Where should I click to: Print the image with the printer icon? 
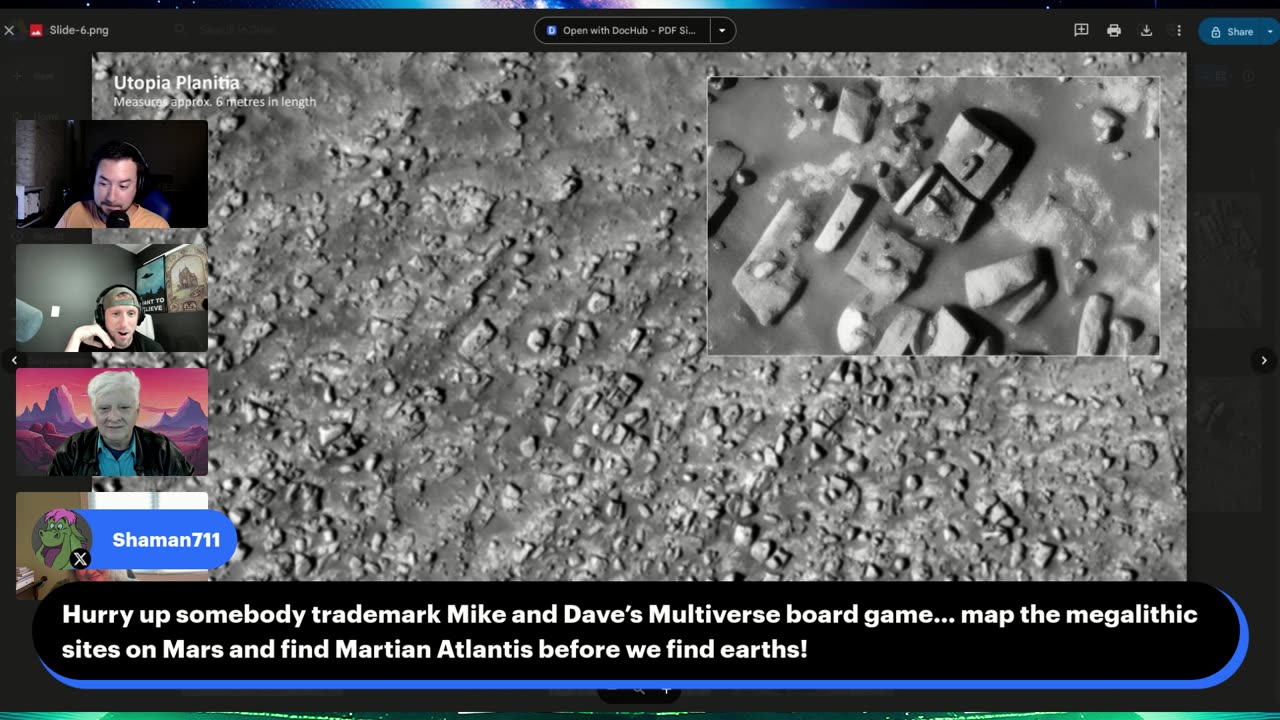point(1114,31)
